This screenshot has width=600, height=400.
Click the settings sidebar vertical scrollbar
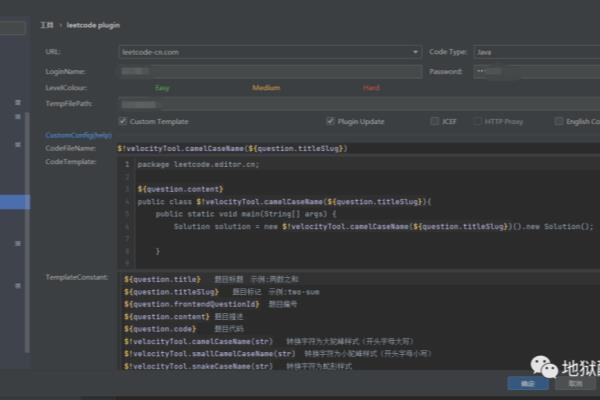click(27, 233)
